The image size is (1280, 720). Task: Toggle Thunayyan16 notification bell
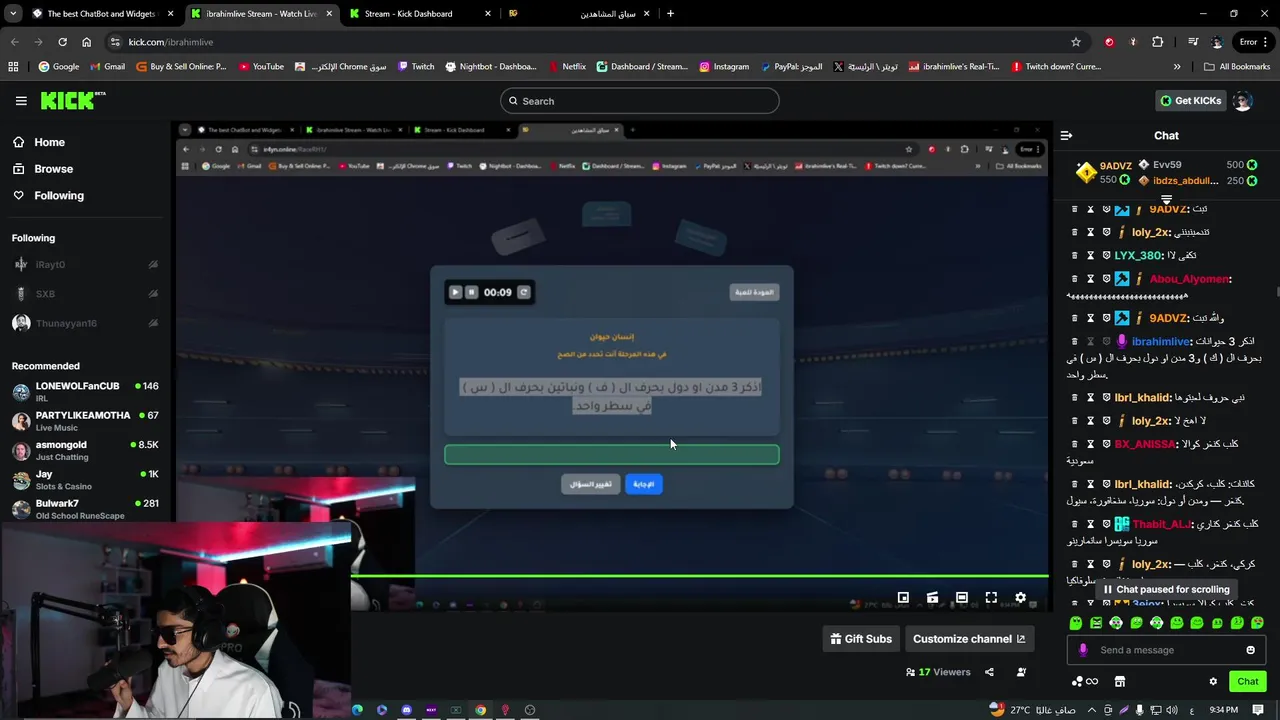point(153,323)
